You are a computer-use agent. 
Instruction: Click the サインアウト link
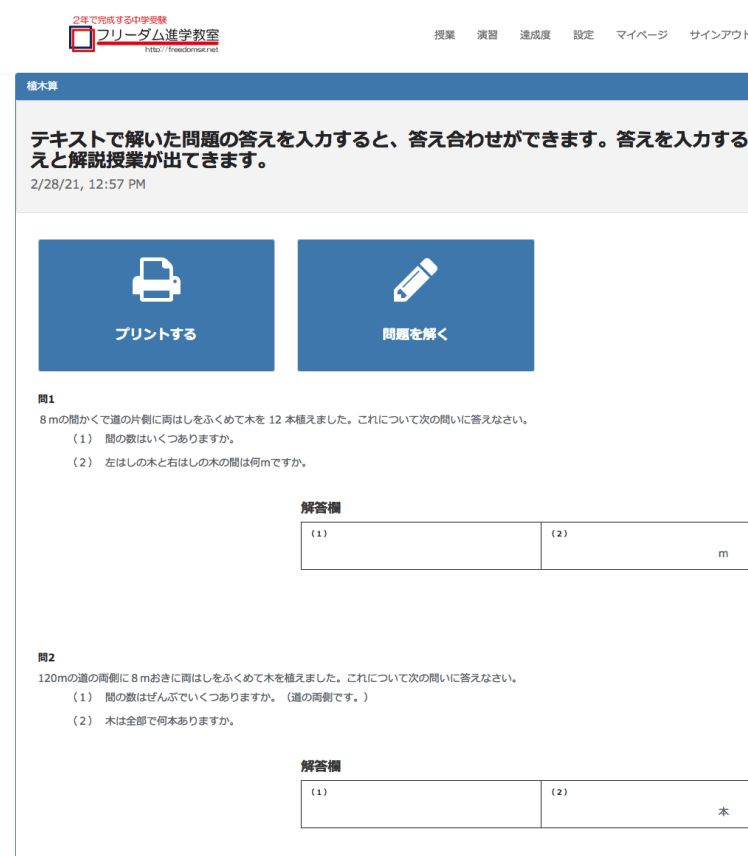tap(719, 35)
